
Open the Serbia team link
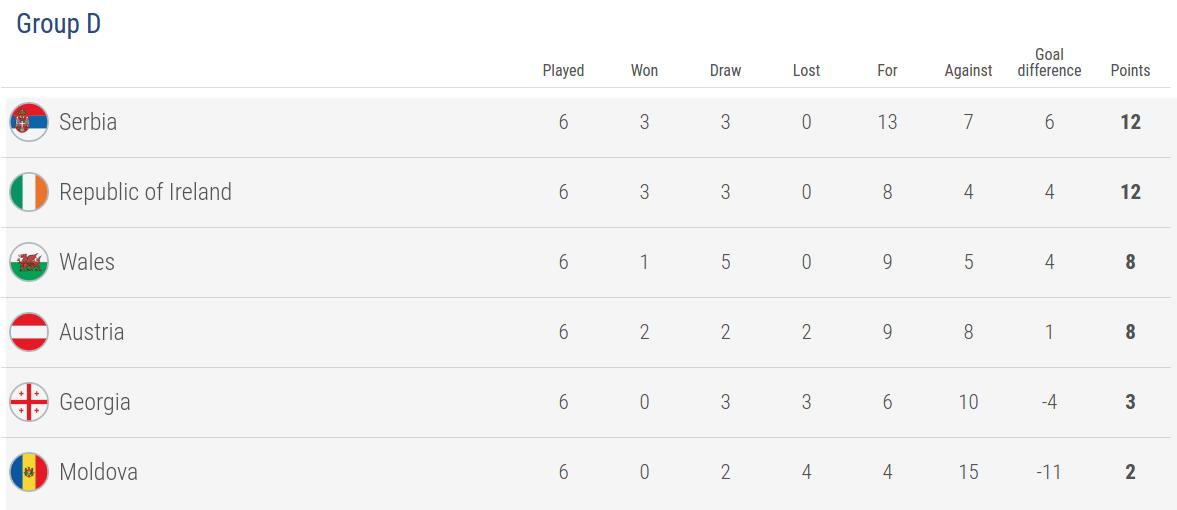88,122
